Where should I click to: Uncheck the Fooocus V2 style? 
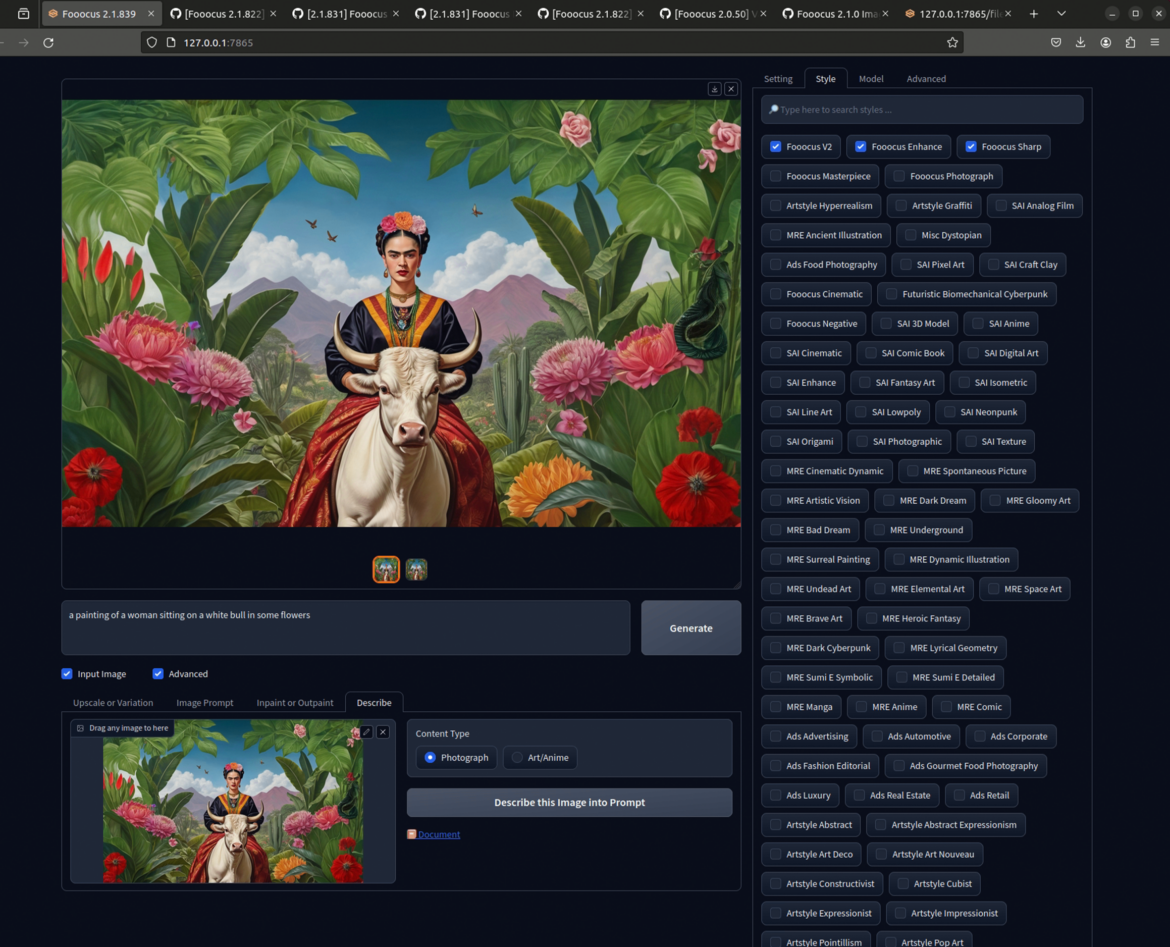point(776,146)
